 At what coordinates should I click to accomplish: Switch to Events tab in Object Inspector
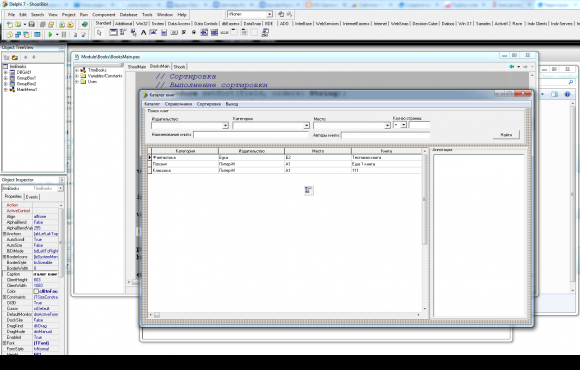(32, 197)
